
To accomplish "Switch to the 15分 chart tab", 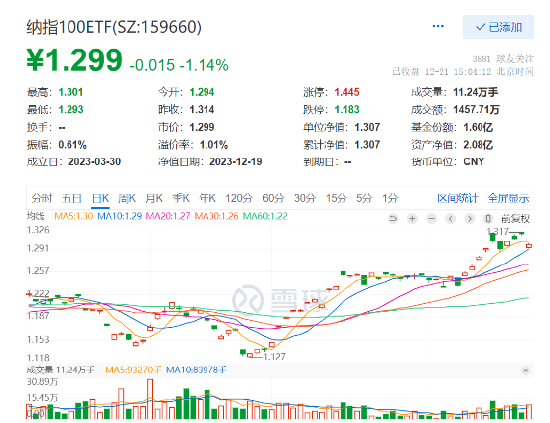I will click(x=336, y=198).
